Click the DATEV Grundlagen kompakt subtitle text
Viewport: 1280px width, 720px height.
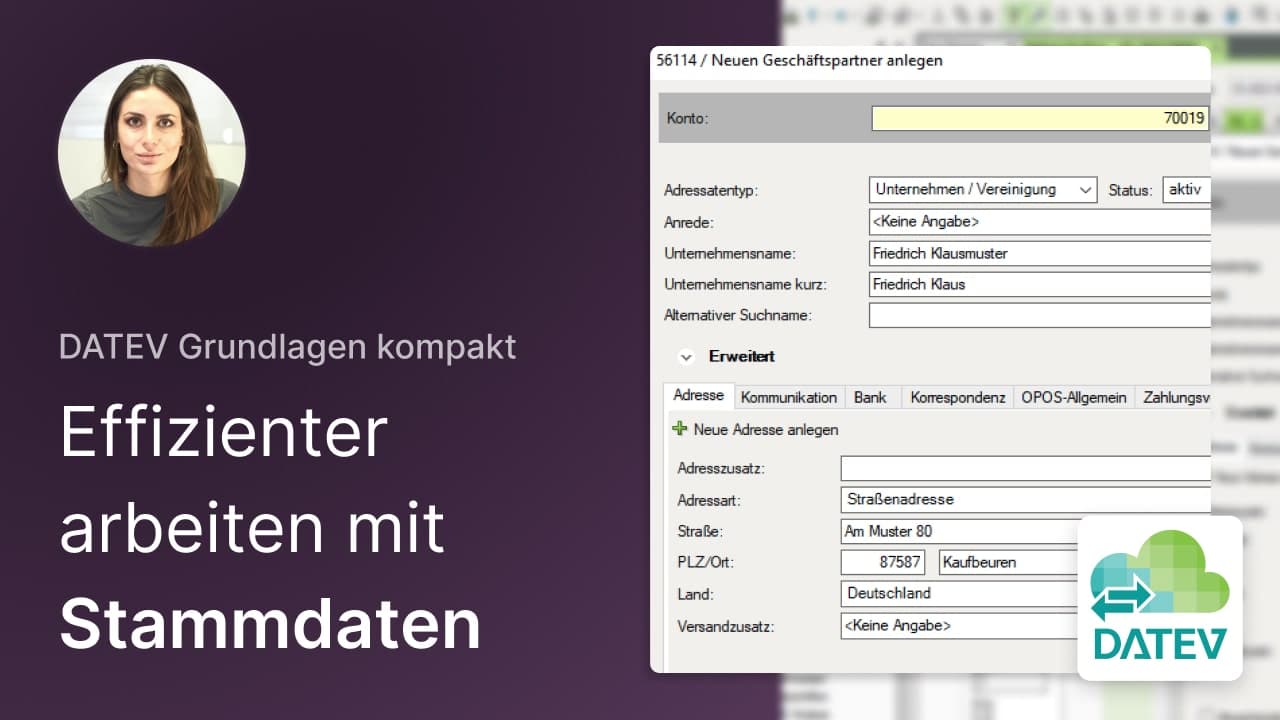coord(287,346)
